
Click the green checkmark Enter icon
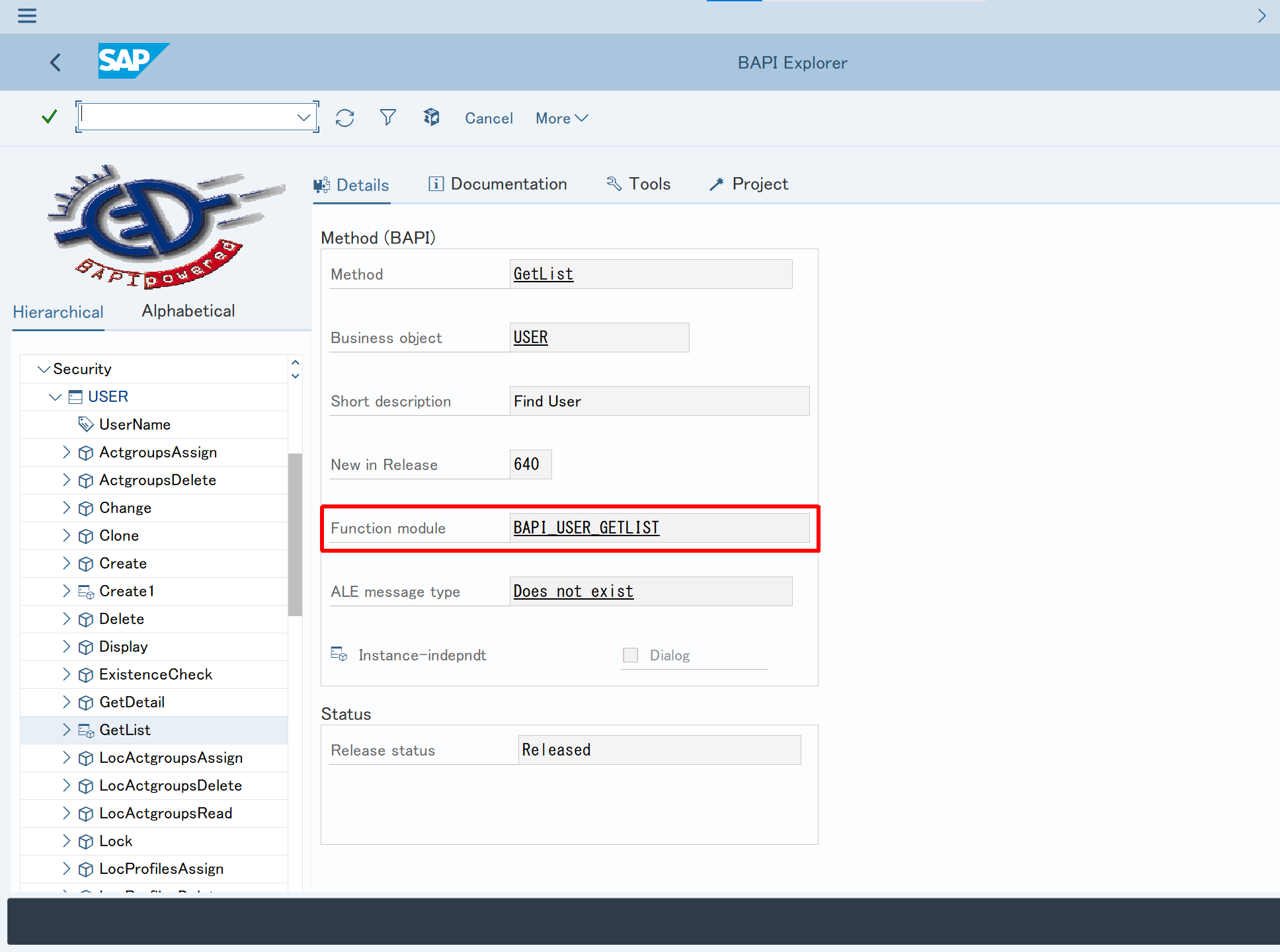point(49,118)
